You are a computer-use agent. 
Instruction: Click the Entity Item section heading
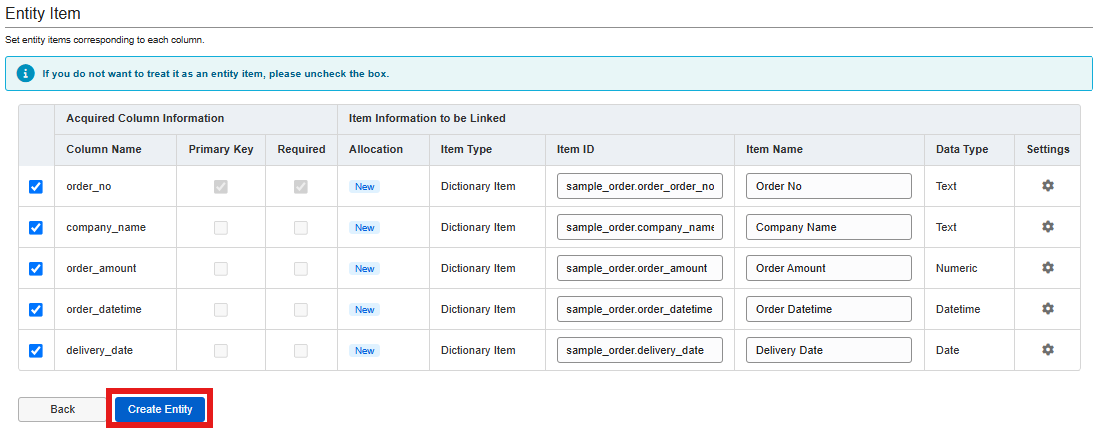pos(43,13)
